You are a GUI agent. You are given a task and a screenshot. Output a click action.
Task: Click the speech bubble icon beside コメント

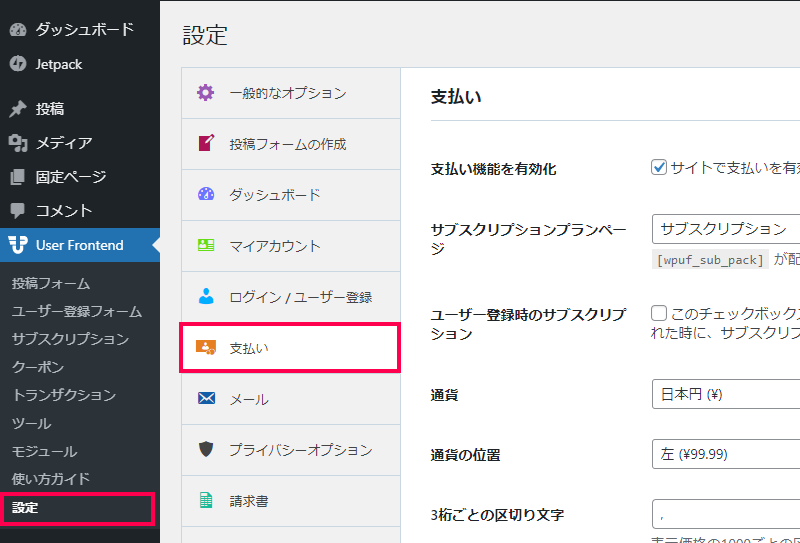(17, 211)
